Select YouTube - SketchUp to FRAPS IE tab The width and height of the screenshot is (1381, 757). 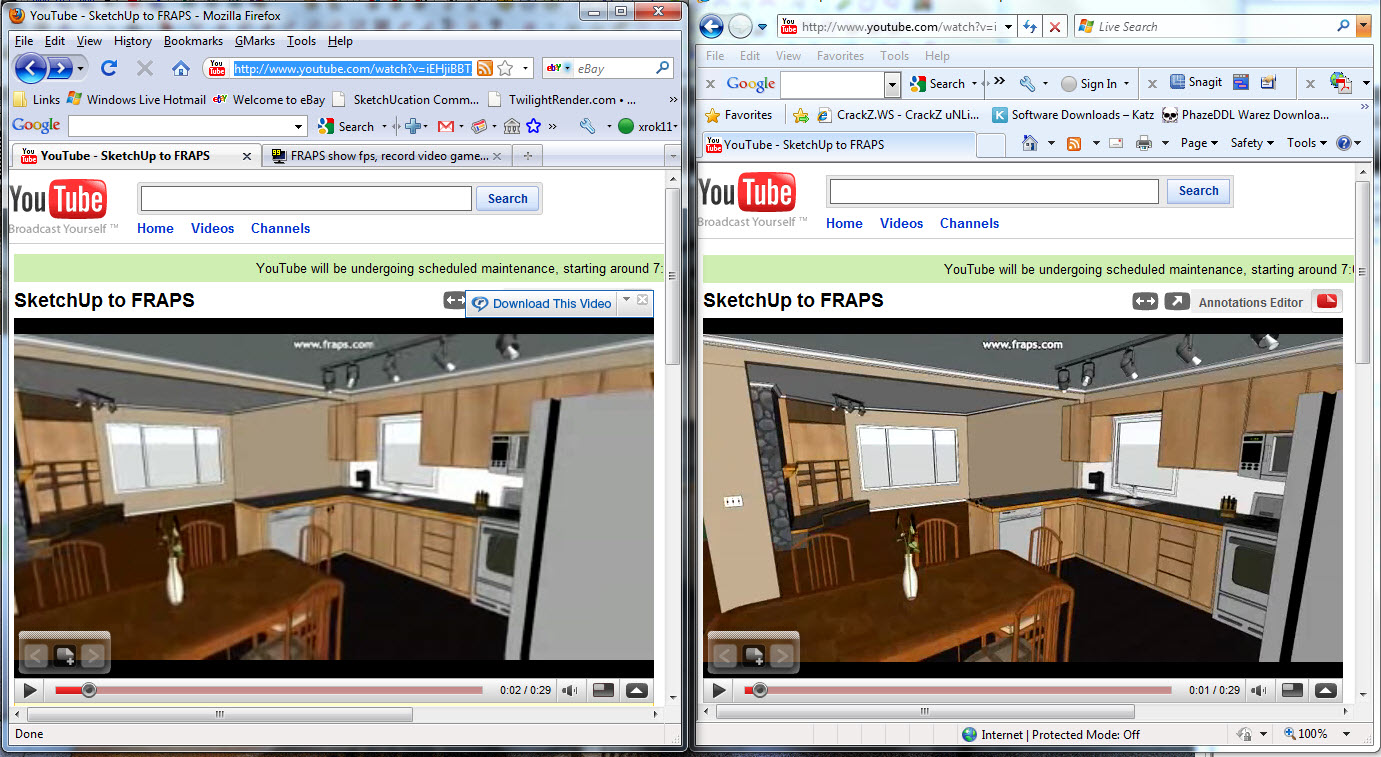(x=837, y=144)
